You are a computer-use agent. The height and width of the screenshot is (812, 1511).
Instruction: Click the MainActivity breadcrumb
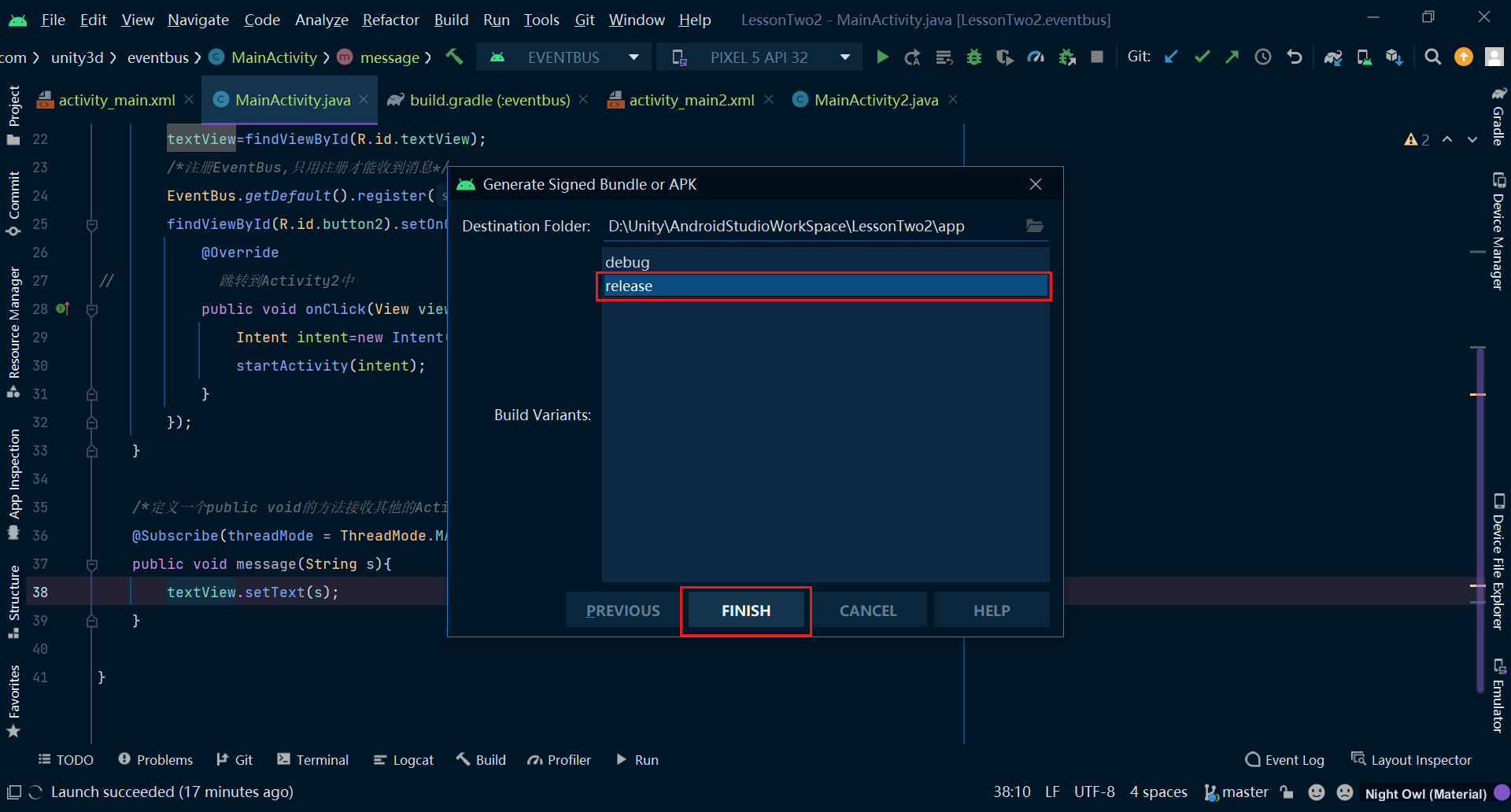click(264, 57)
